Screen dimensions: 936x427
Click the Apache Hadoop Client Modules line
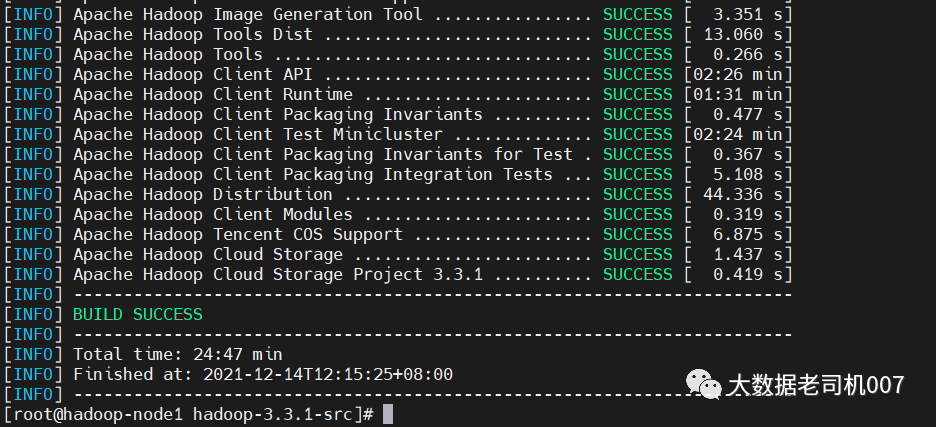pyautogui.click(x=212, y=214)
